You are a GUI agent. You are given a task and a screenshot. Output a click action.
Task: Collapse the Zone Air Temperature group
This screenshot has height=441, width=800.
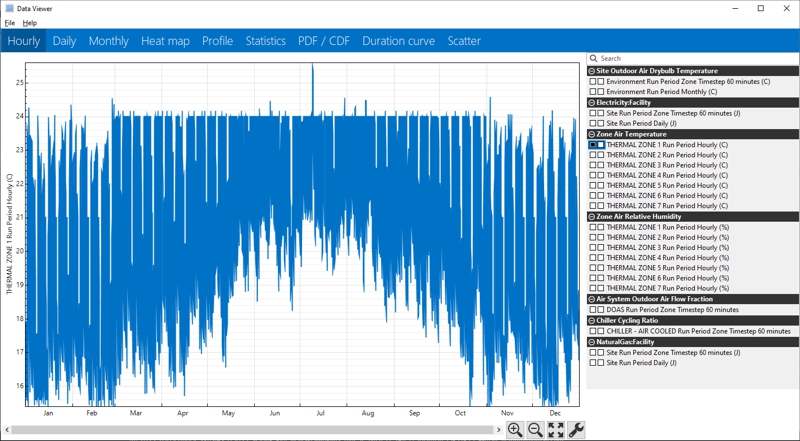(592, 134)
